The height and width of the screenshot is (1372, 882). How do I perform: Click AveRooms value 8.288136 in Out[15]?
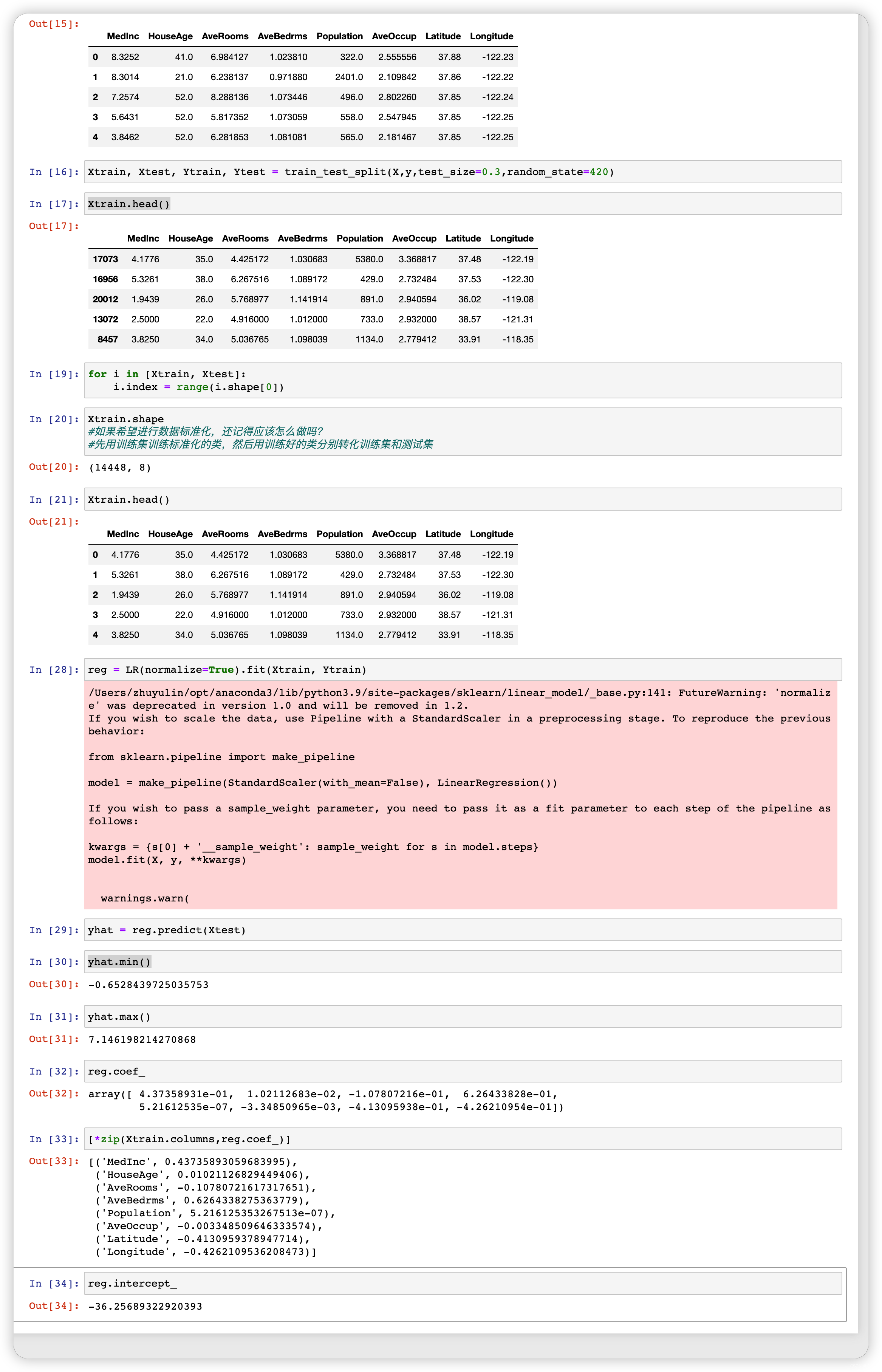229,97
